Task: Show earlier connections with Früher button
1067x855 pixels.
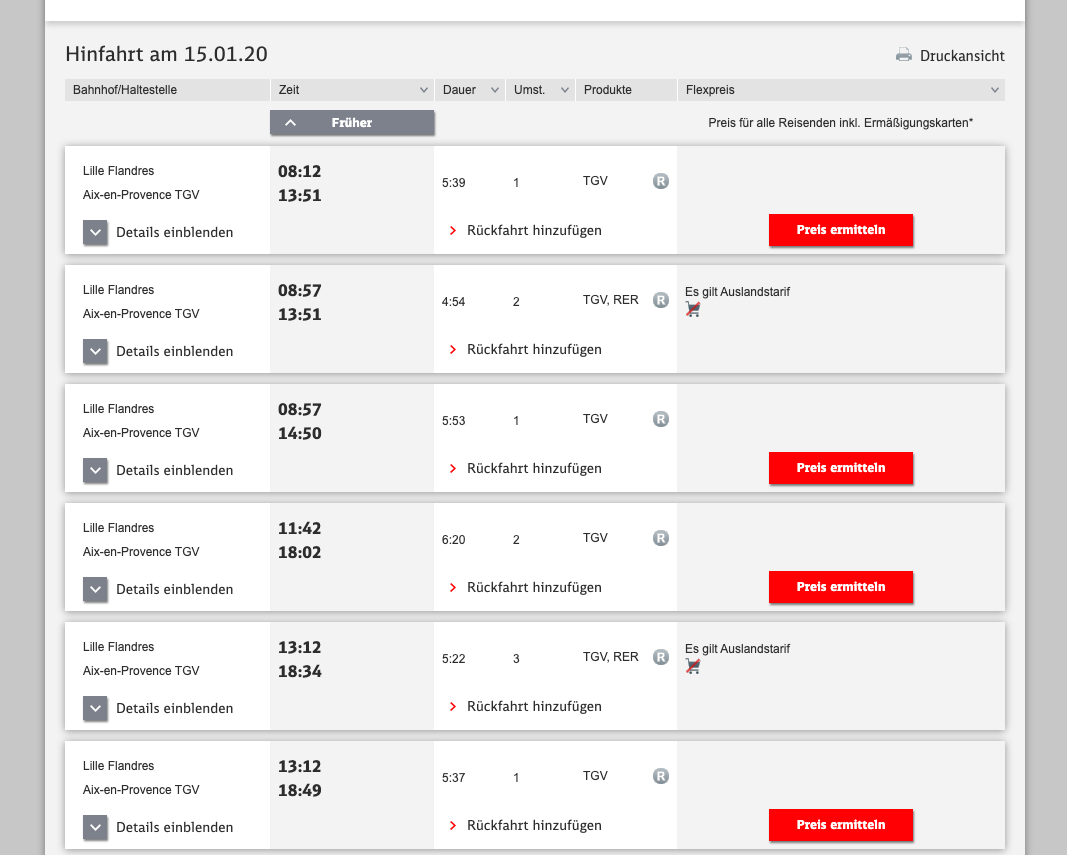Action: (352, 123)
